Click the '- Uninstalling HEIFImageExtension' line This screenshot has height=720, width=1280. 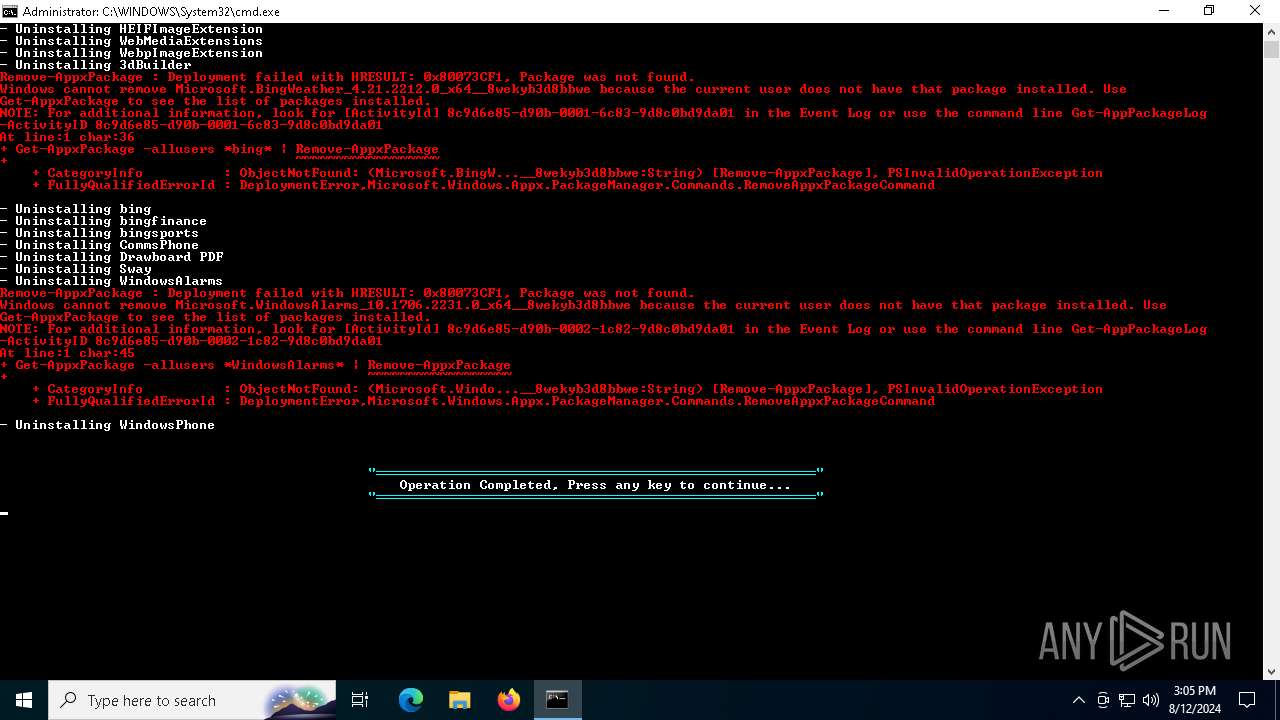click(x=131, y=29)
